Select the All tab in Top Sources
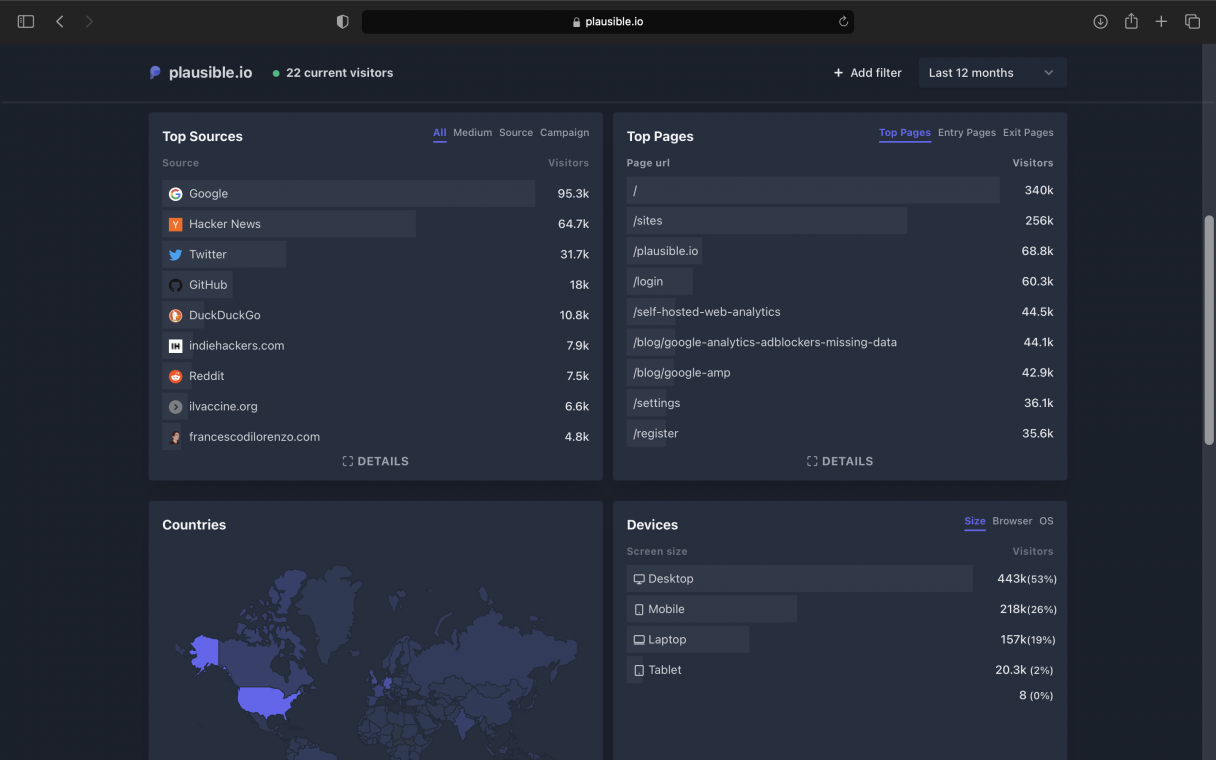Viewport: 1216px width, 760px height. tap(440, 133)
